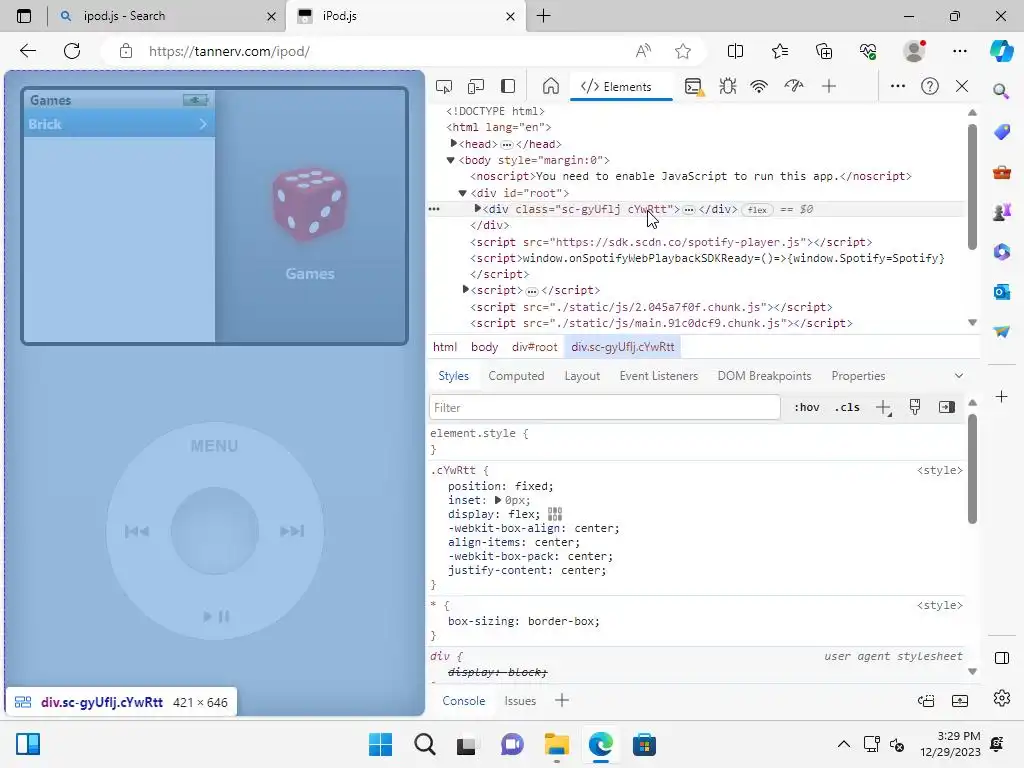Open the Sources bug icon tool
This screenshot has width=1024, height=768.
point(728,86)
